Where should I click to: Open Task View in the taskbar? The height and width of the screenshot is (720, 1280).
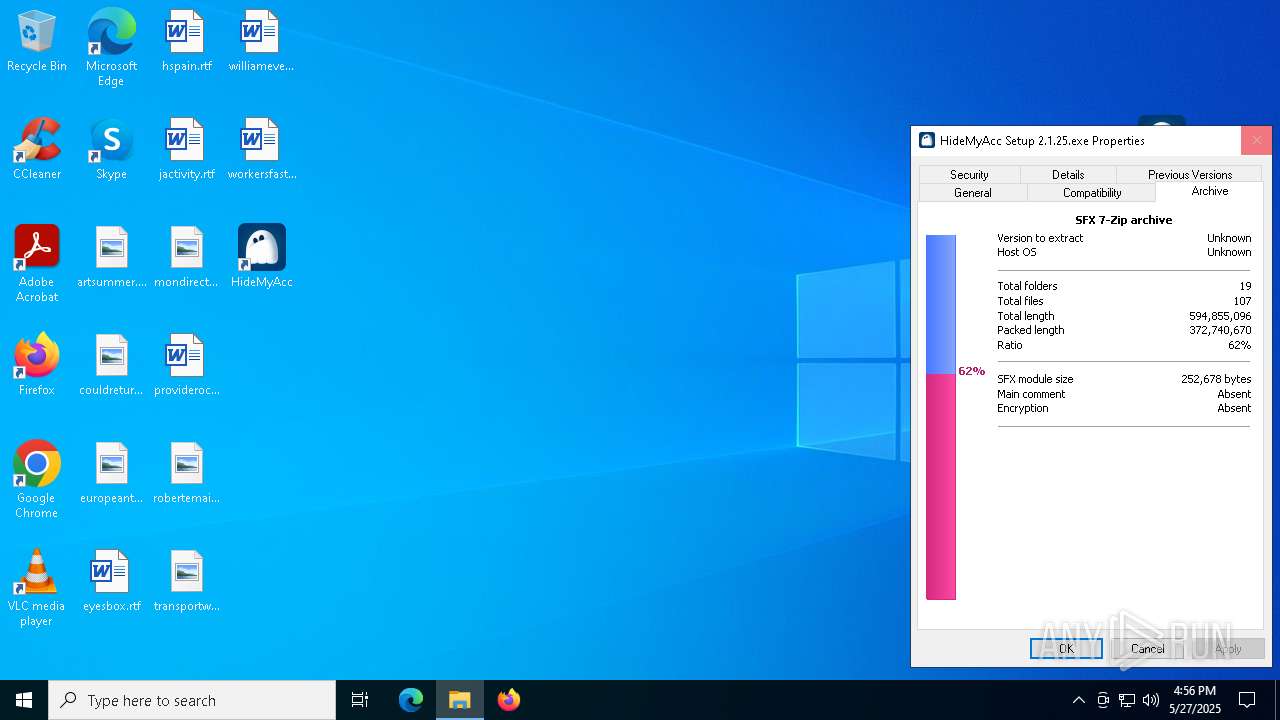tap(360, 700)
